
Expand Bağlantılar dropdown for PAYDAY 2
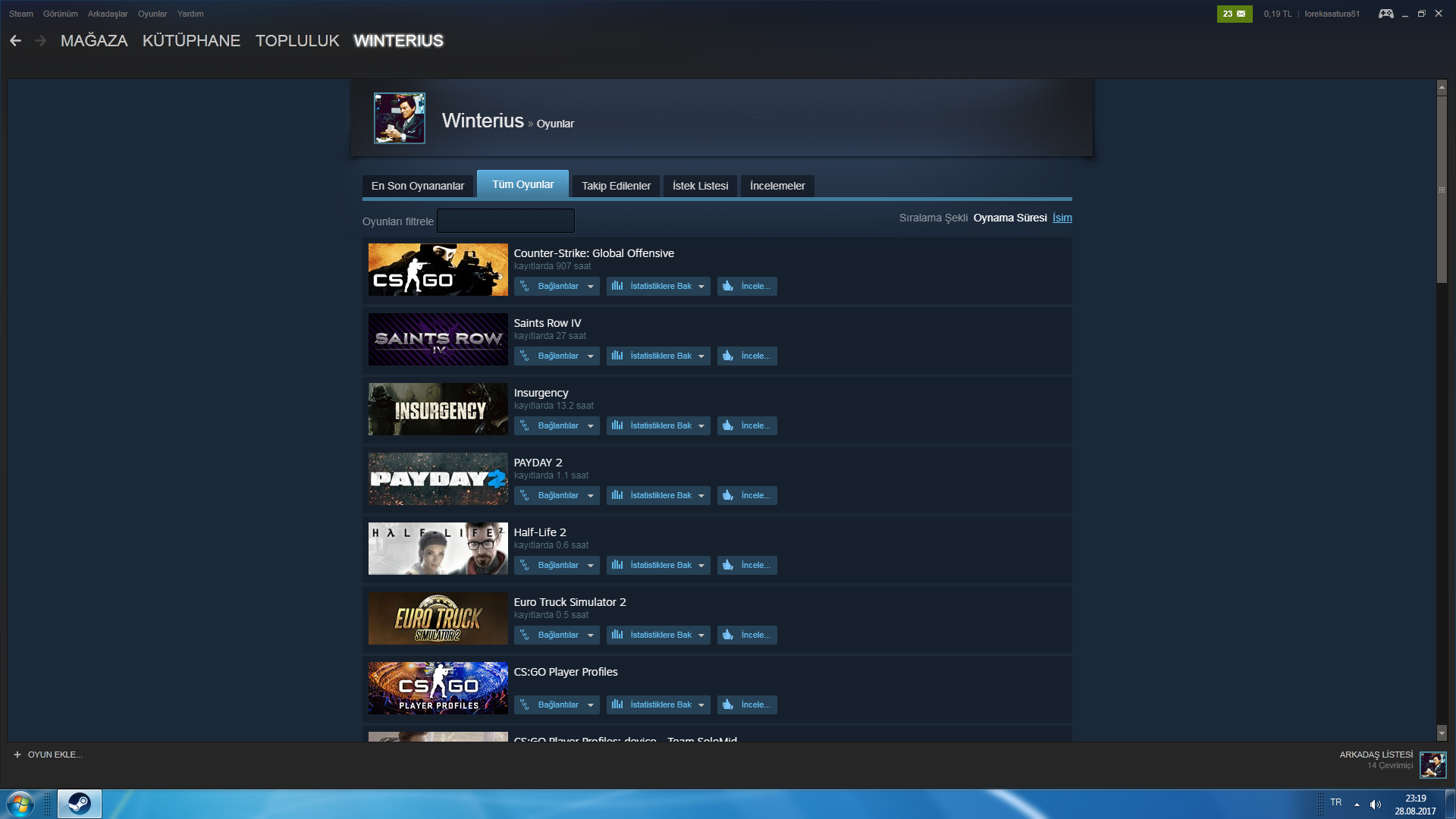(590, 496)
